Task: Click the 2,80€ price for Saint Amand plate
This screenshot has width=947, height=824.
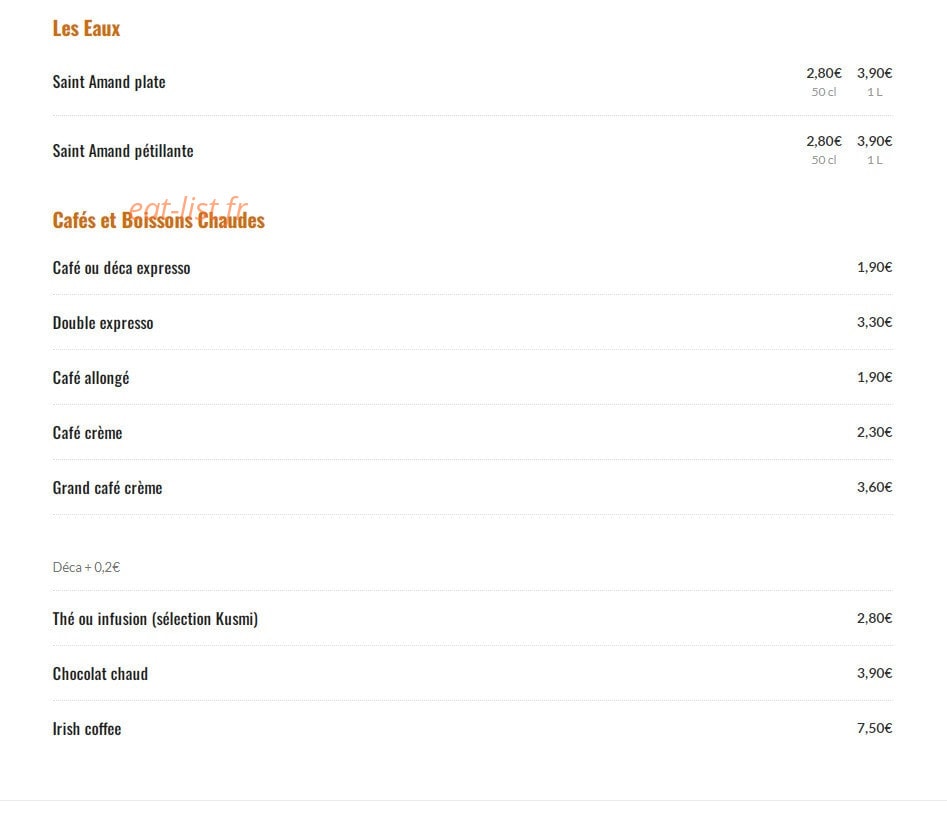Action: coord(824,73)
